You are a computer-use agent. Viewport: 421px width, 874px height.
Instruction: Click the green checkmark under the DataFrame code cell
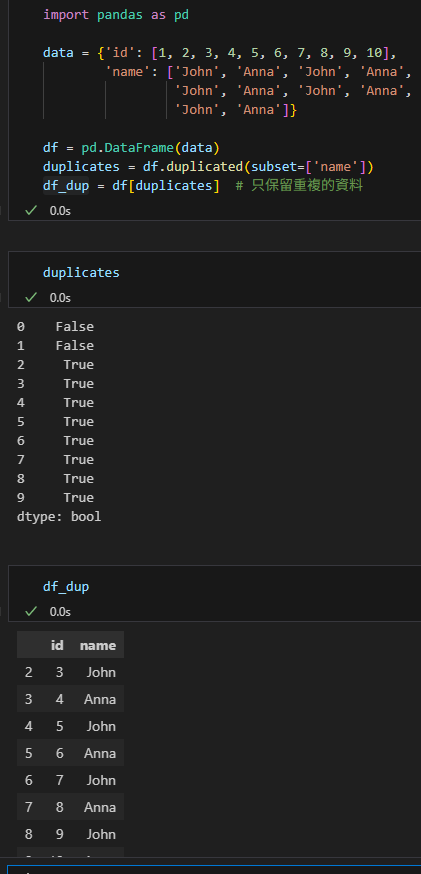[x=31, y=210]
